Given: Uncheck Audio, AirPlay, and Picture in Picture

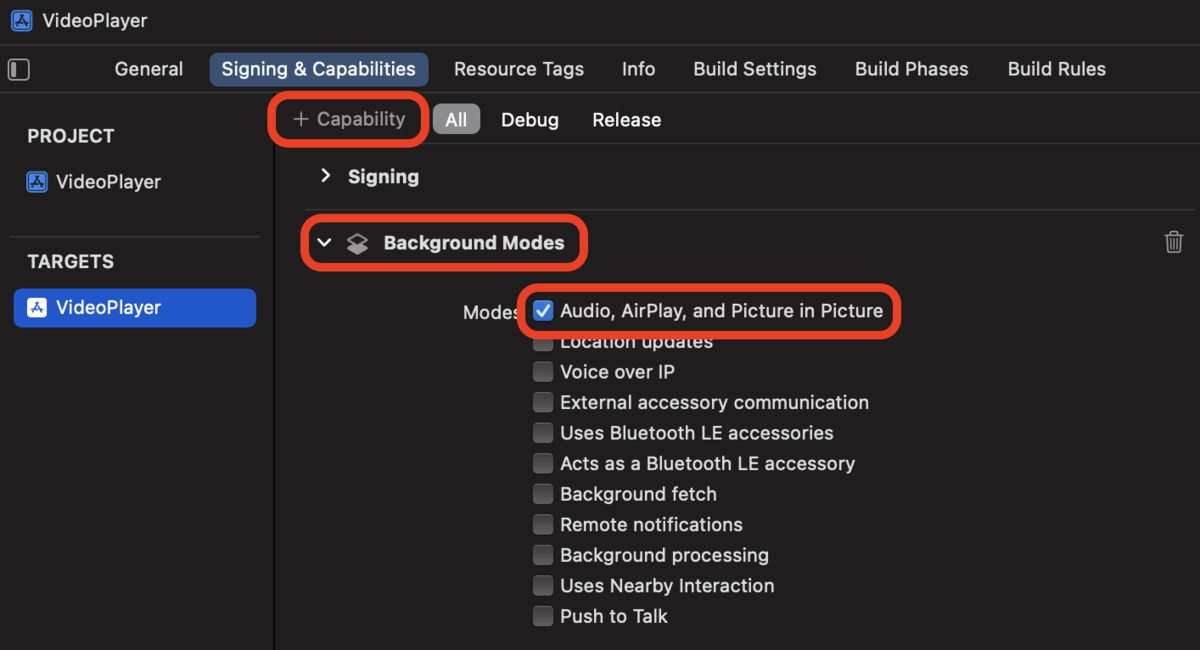Looking at the screenshot, I should coord(543,311).
